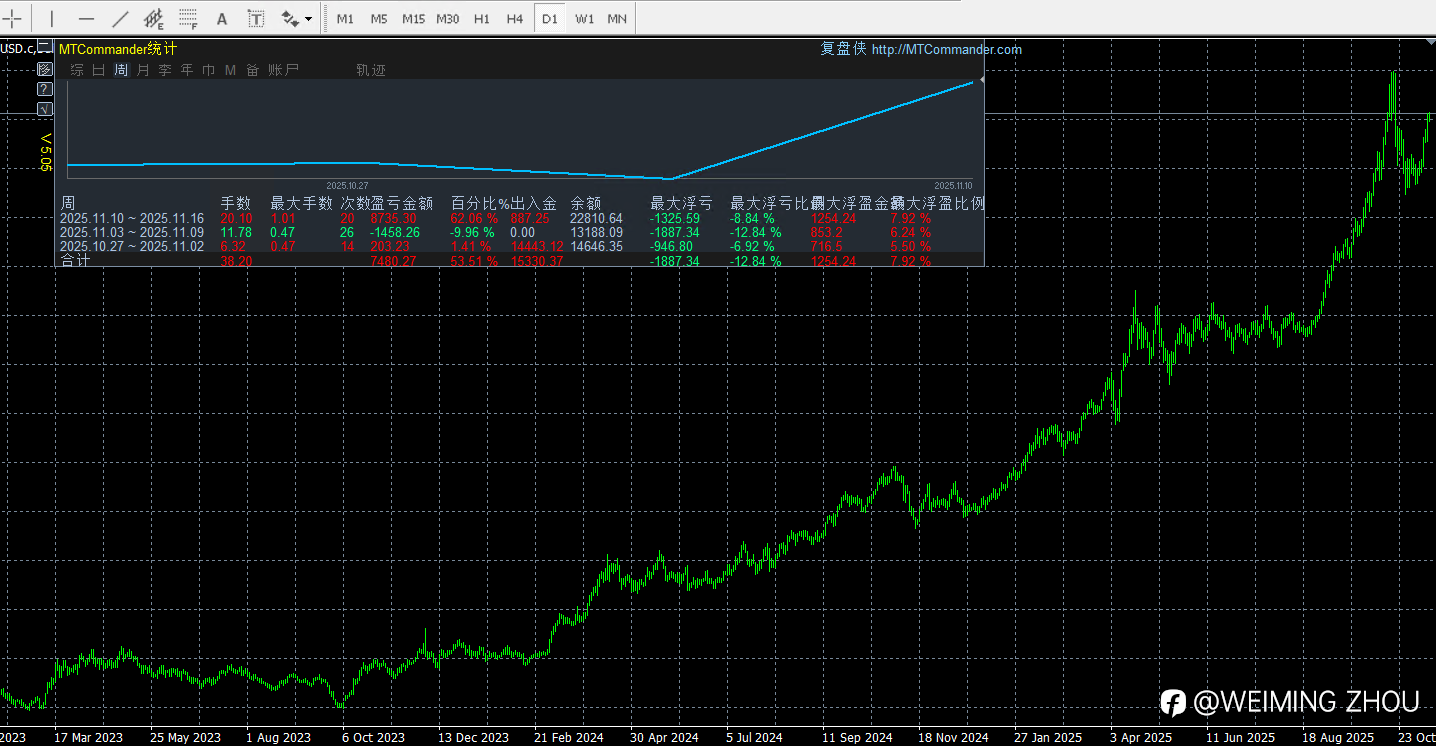Click the 最大手数 column header
This screenshot has height=746, width=1436.
(301, 203)
